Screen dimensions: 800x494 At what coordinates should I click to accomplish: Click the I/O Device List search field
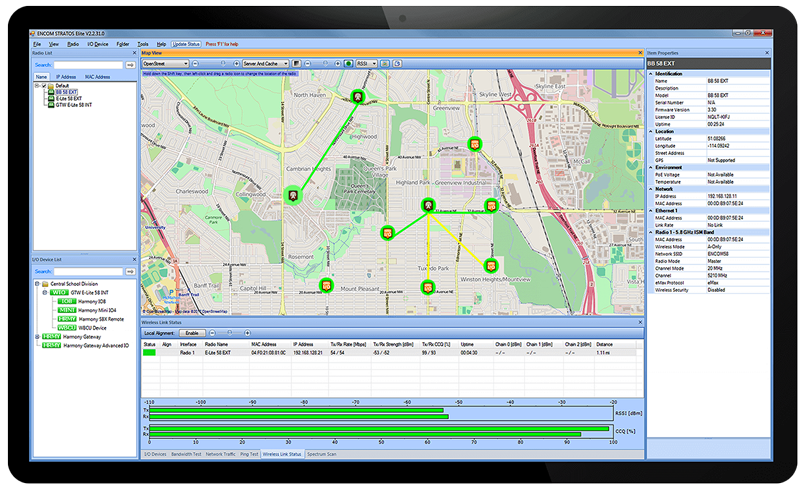[x=89, y=271]
